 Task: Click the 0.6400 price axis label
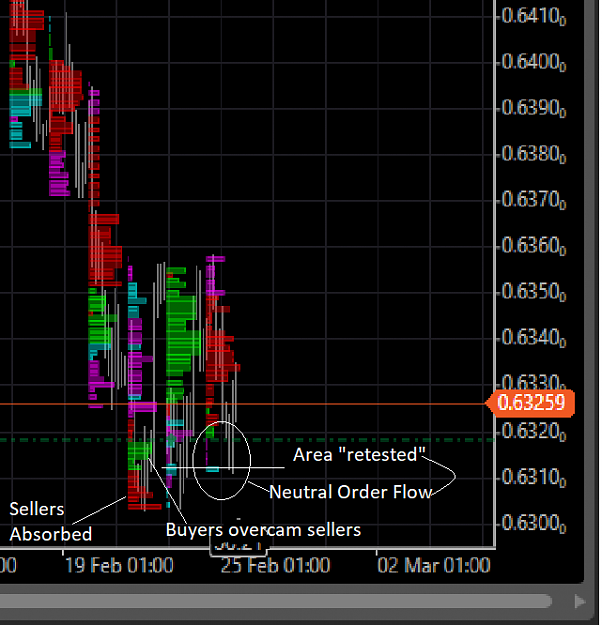pos(533,63)
